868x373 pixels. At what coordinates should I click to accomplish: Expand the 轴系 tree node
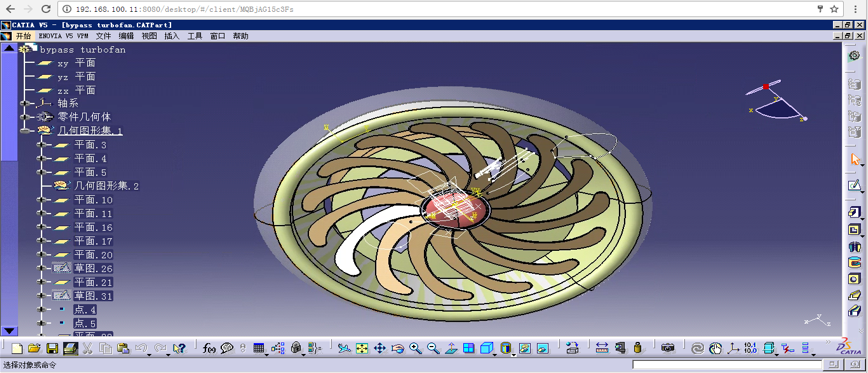point(25,103)
